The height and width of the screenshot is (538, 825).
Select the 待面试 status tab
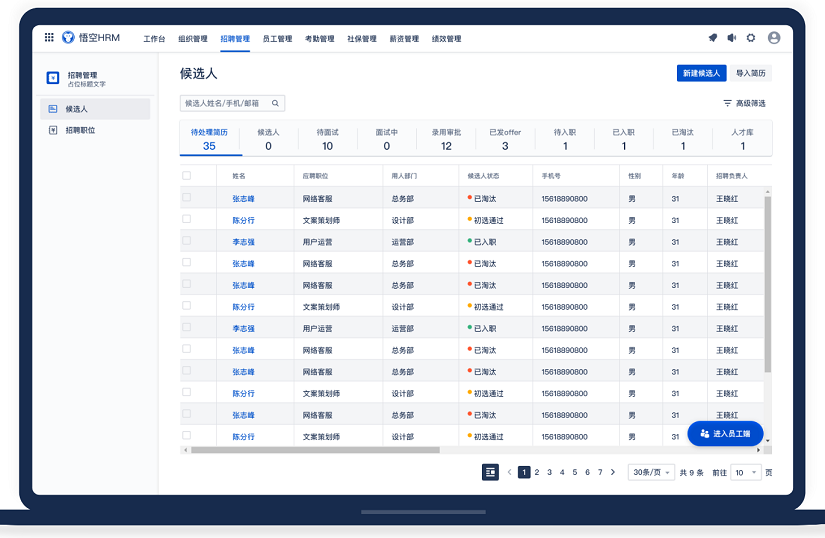pos(327,138)
